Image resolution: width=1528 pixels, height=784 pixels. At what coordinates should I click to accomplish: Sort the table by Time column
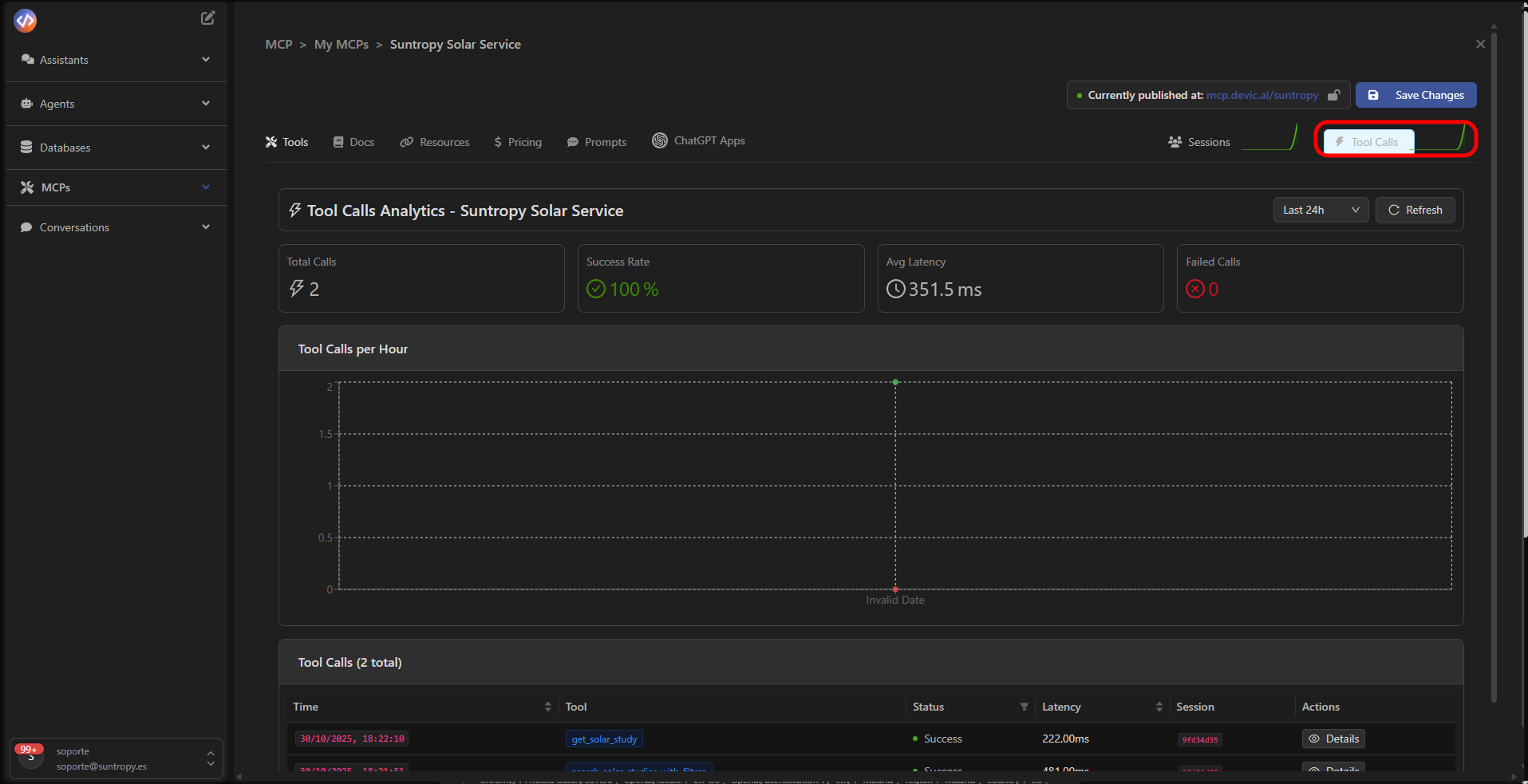pos(548,707)
